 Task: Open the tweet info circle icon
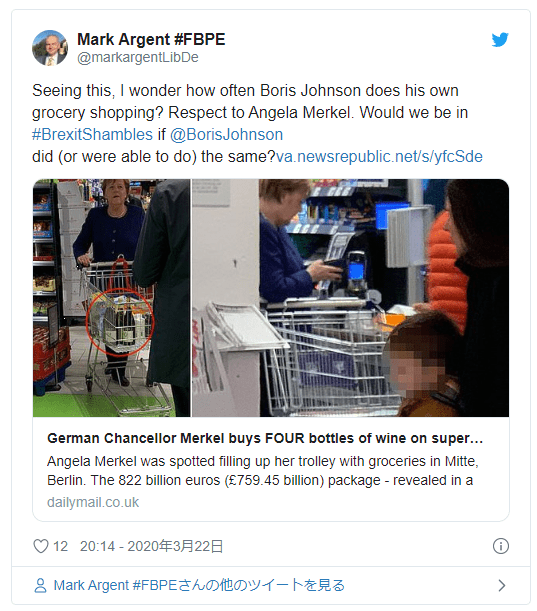coord(501,546)
